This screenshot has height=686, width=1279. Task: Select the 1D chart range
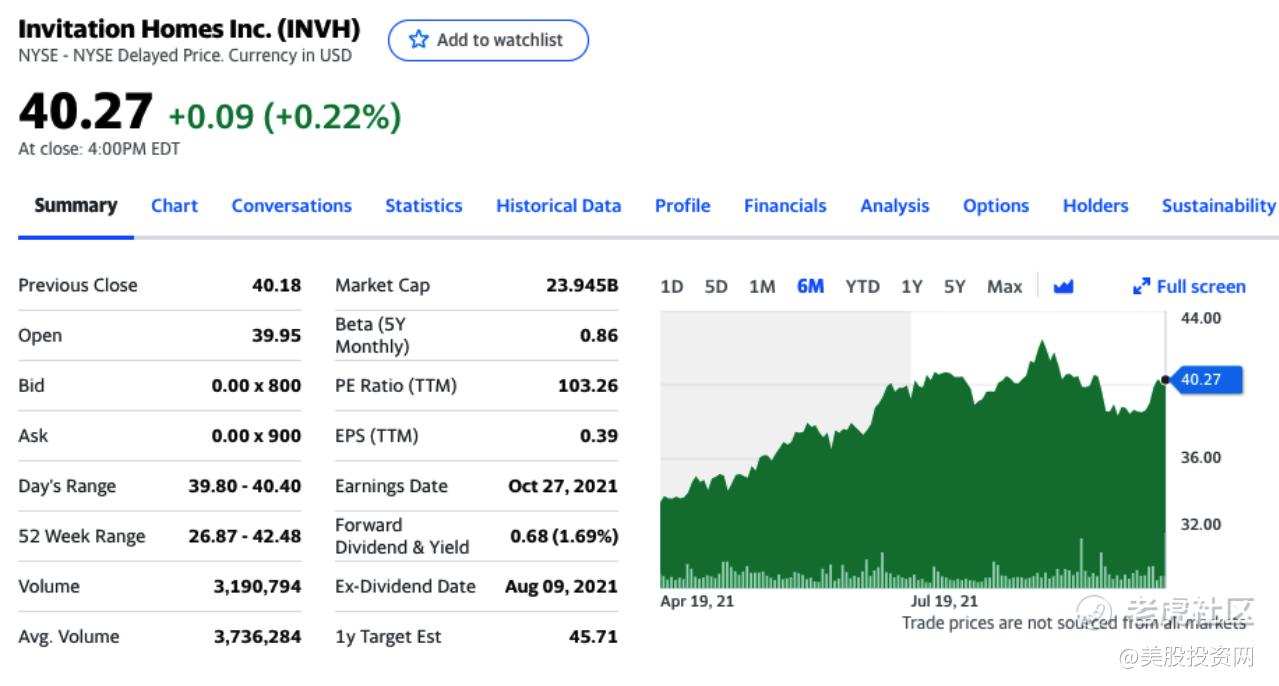tap(672, 287)
